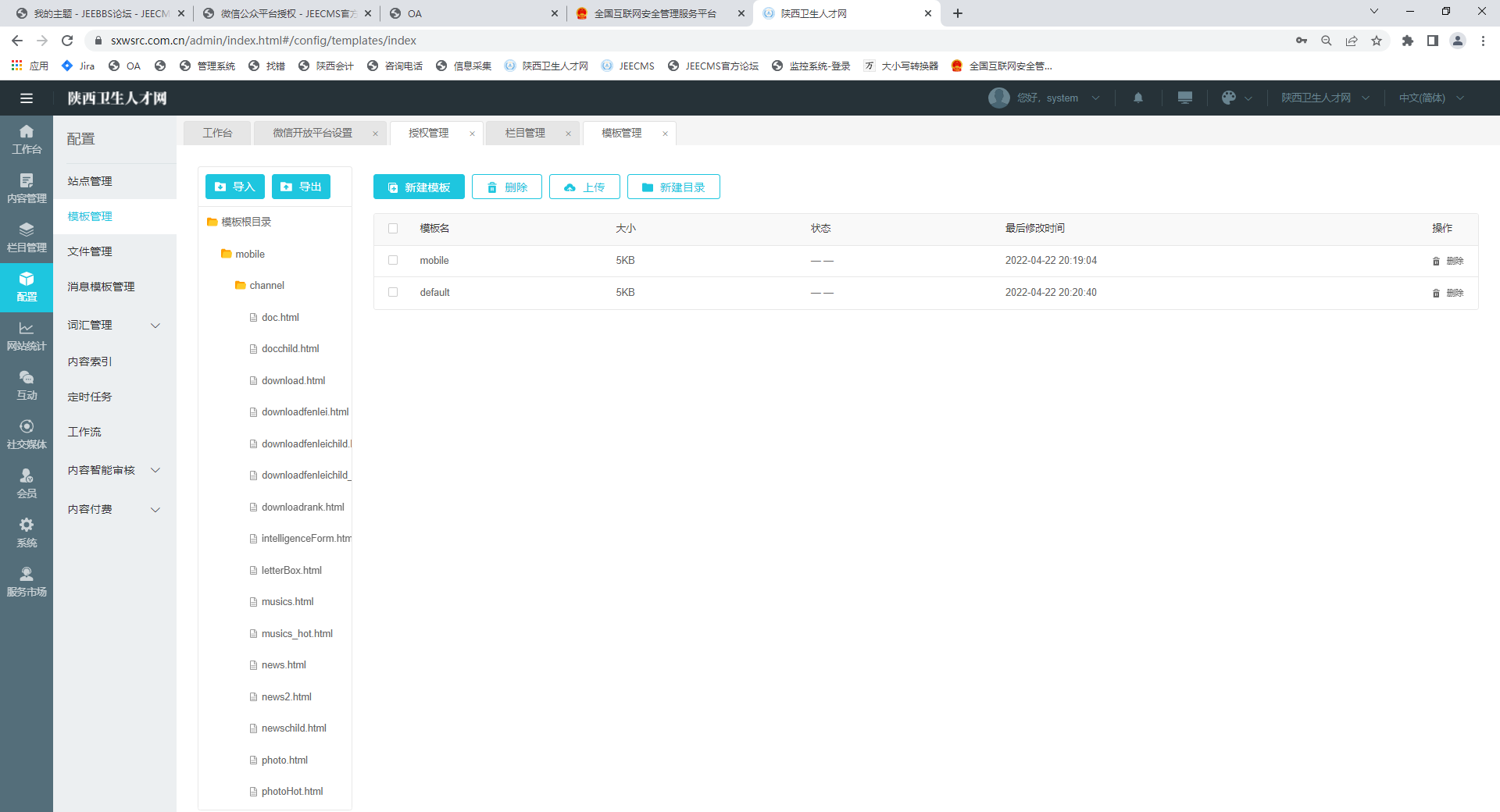Open 栏目管理 in left icon sidebar
The height and width of the screenshot is (812, 1500).
(x=27, y=238)
